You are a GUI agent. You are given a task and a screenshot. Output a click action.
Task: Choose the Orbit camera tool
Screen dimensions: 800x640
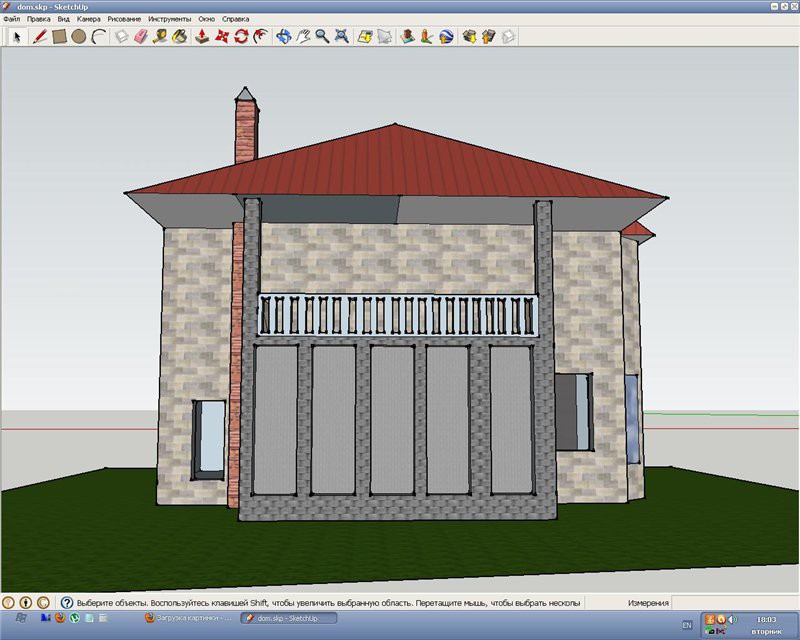[283, 37]
